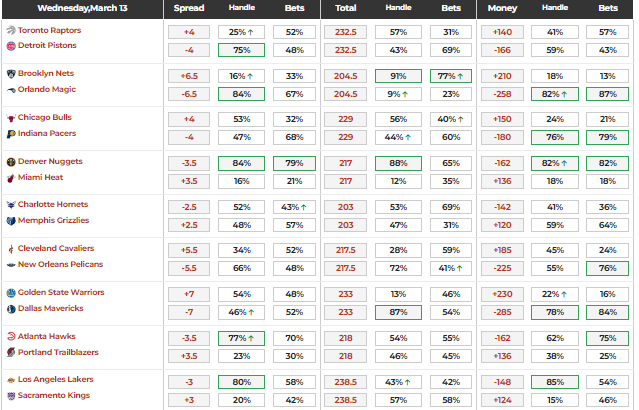Click the Cleveland Cavaliers logo
639x410 pixels.
11,249
